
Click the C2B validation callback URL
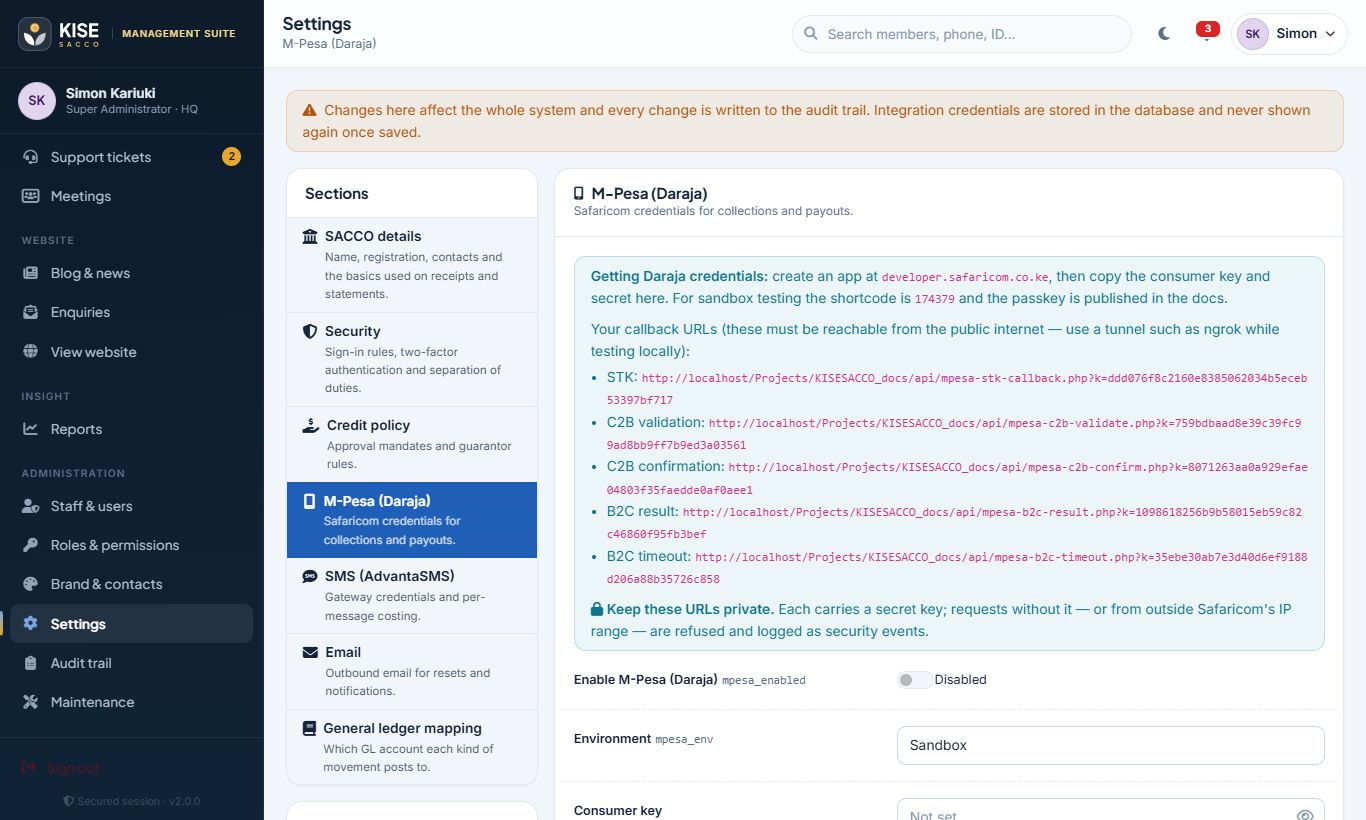tap(954, 434)
